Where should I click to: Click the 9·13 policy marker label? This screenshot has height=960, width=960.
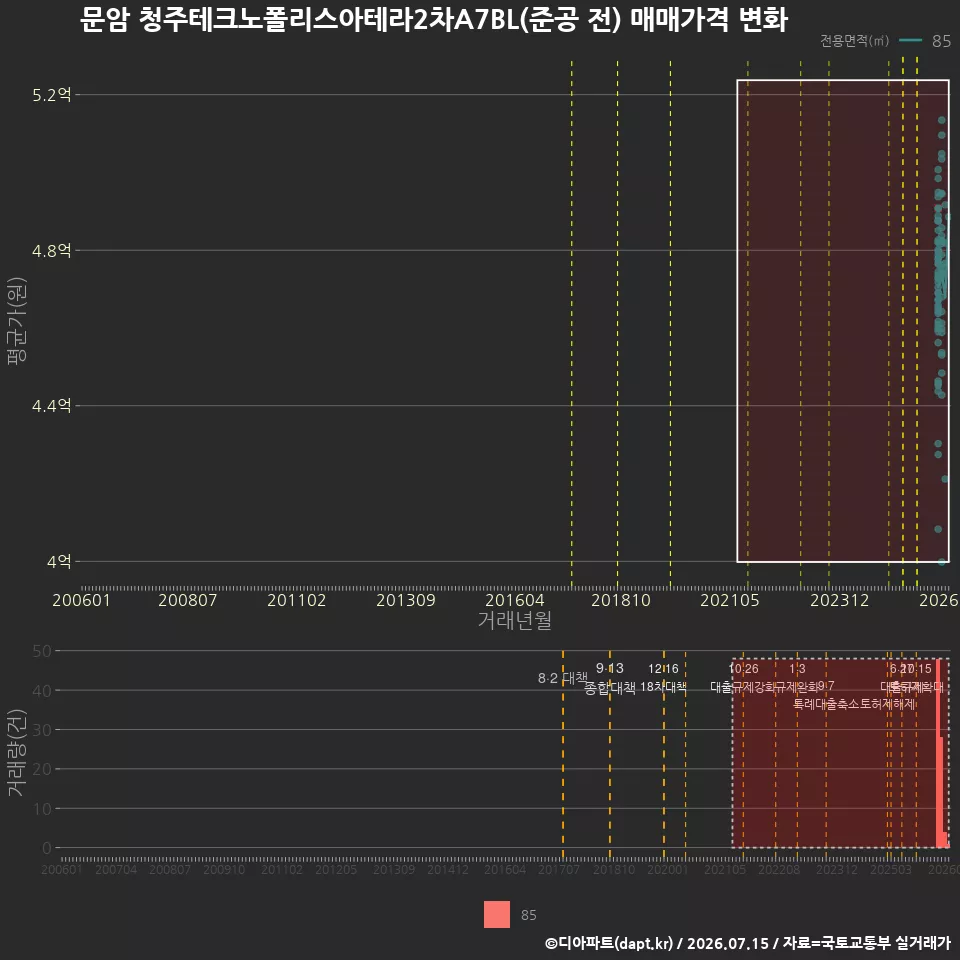click(x=610, y=668)
